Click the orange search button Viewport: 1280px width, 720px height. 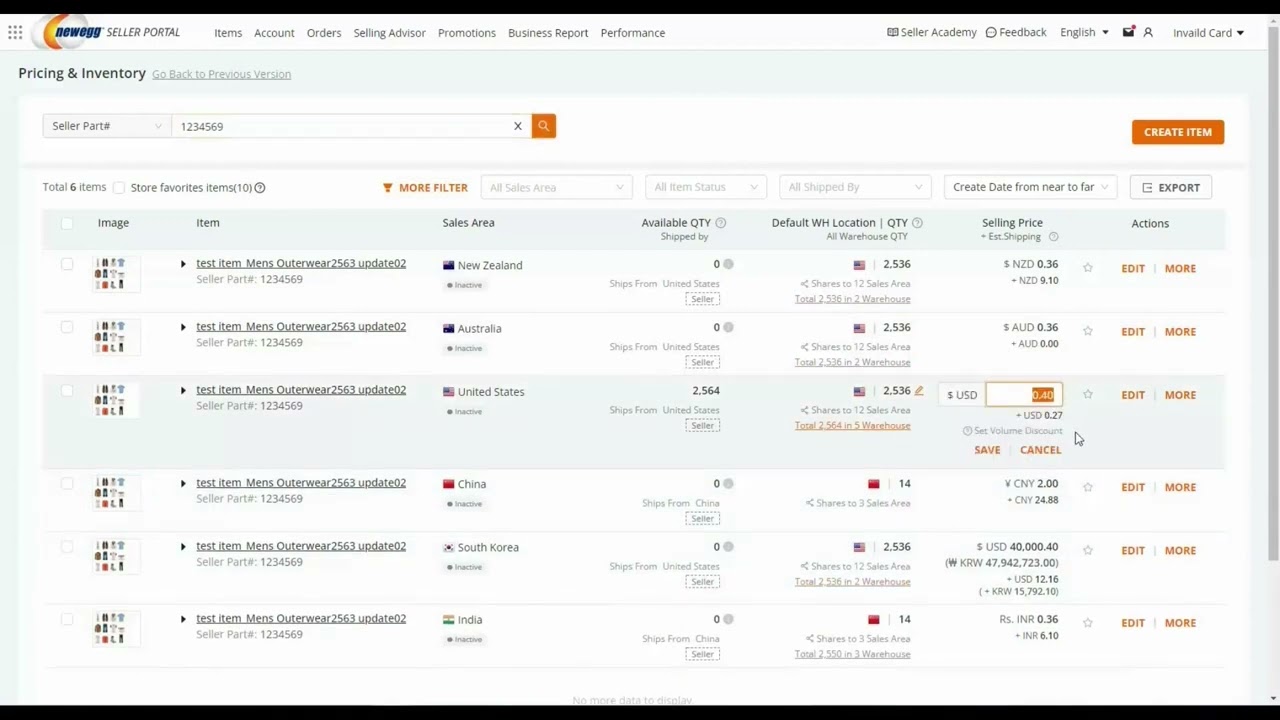click(x=543, y=126)
